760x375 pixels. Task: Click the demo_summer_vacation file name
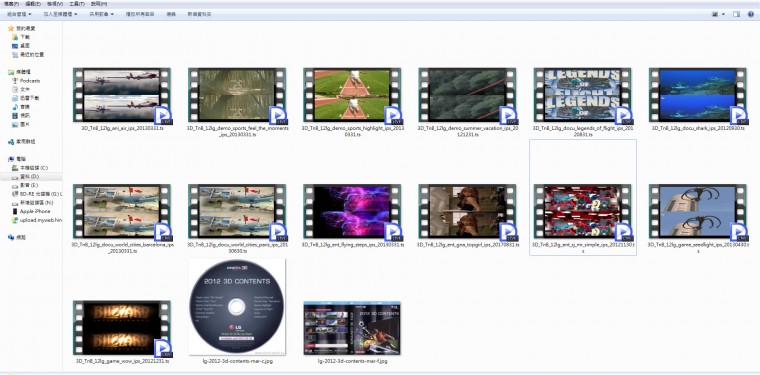coord(468,131)
